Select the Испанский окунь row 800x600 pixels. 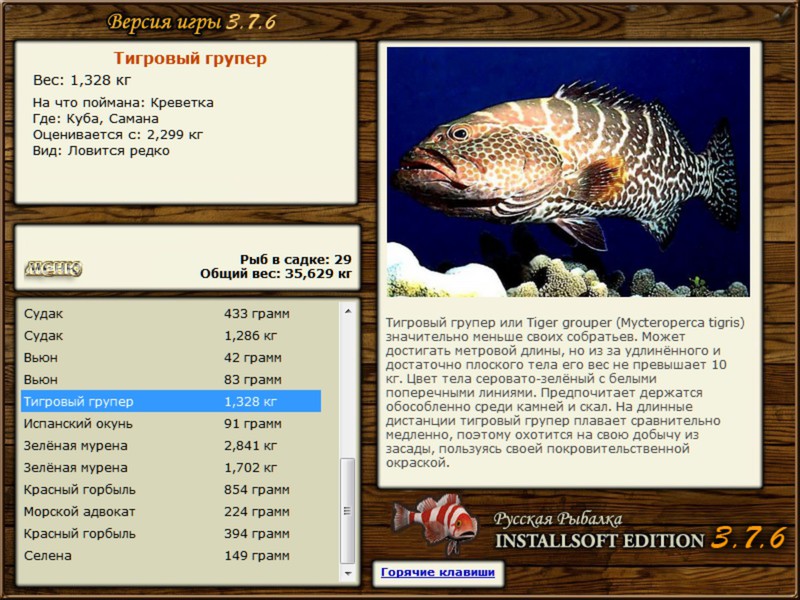pos(171,423)
